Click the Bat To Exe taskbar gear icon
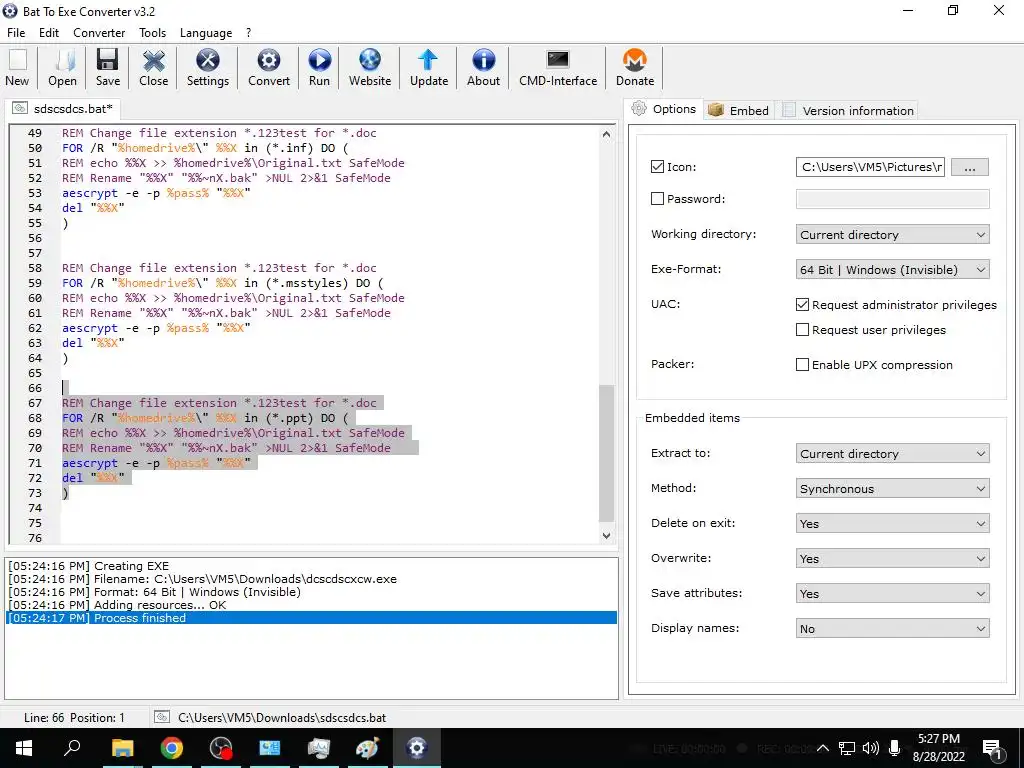1024x768 pixels. (416, 748)
